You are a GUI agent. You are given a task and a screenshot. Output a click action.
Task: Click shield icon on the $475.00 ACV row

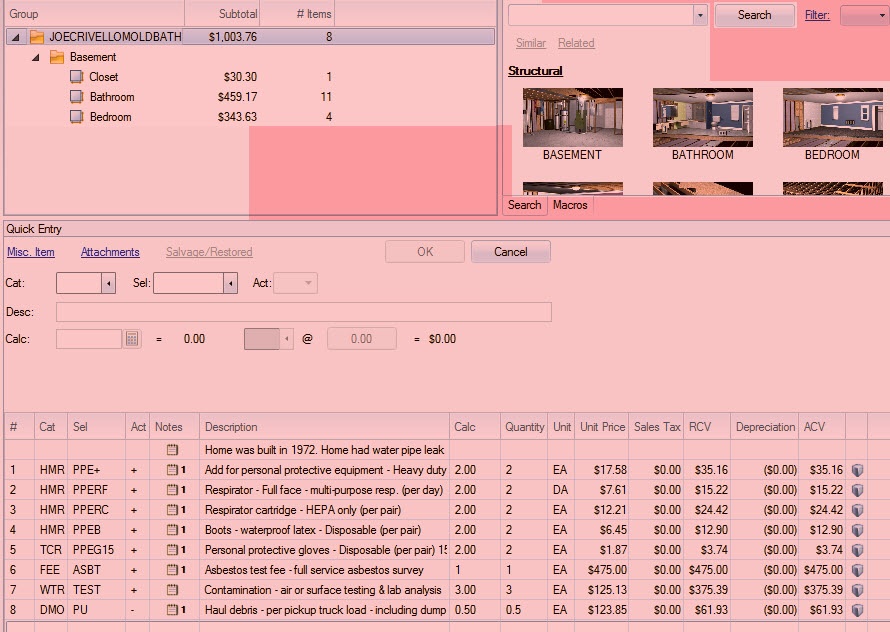pyautogui.click(x=858, y=570)
